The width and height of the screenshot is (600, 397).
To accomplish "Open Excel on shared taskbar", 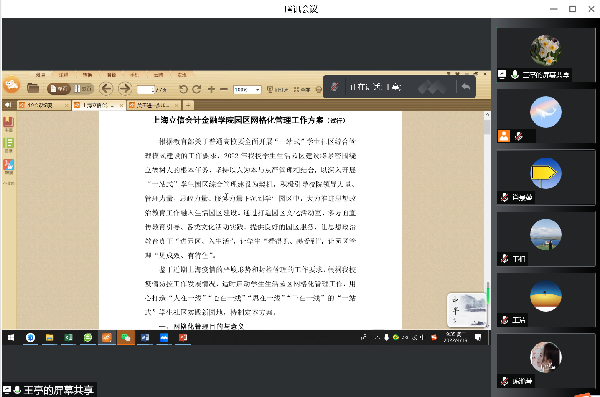I will click(68, 337).
